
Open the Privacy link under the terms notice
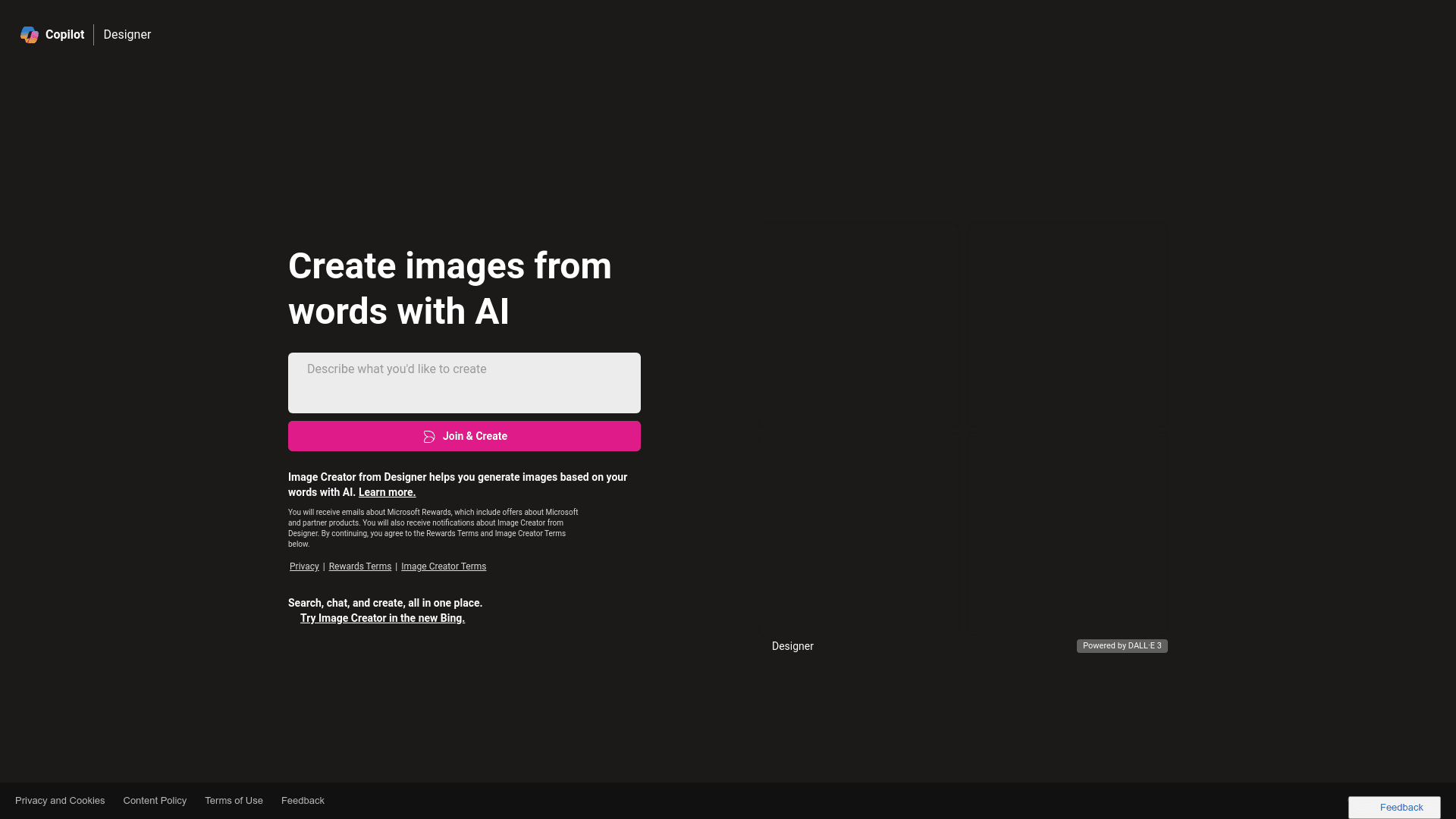(x=303, y=566)
